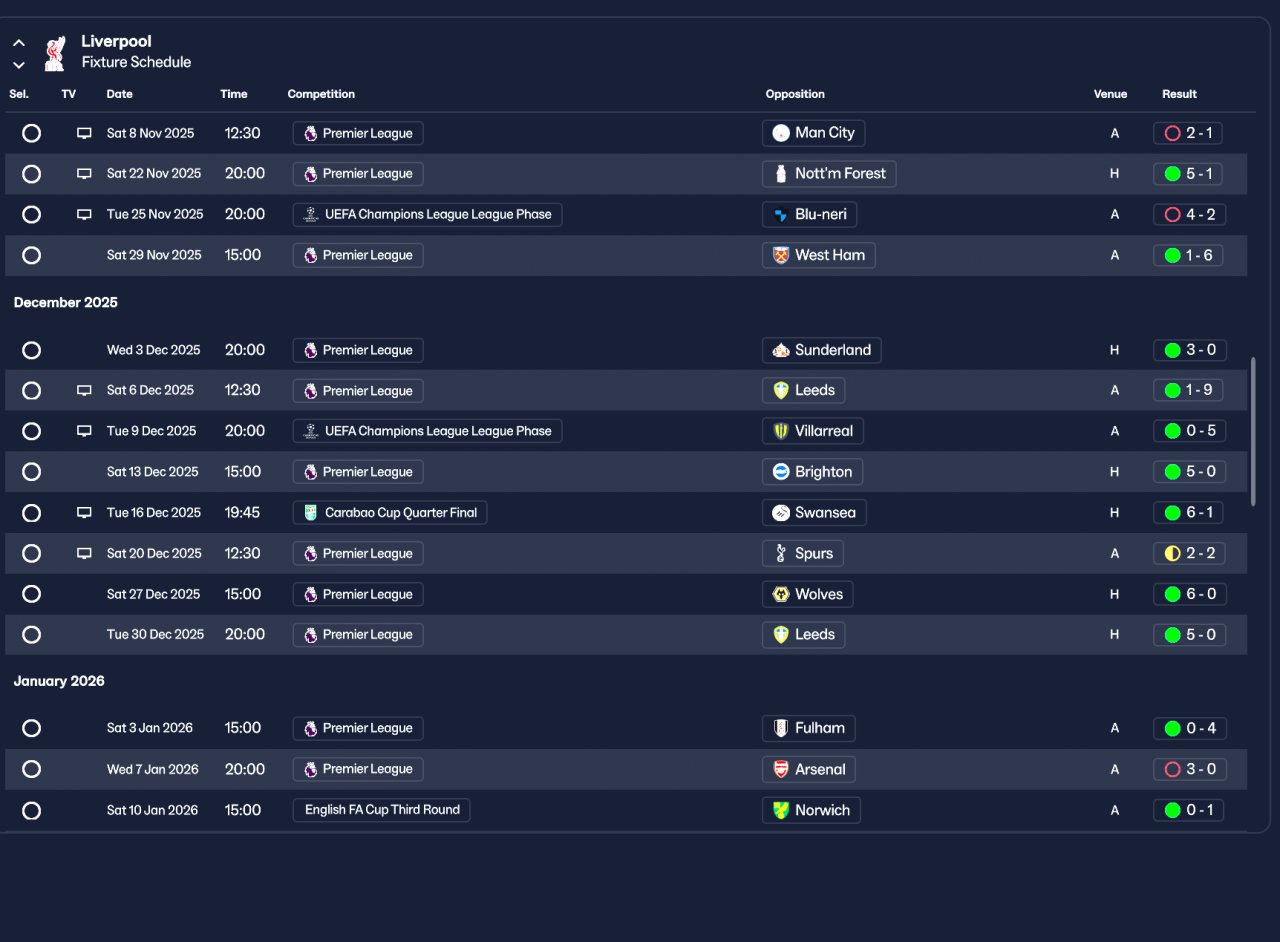
Task: Click the Brighton club crest
Action: [781, 472]
